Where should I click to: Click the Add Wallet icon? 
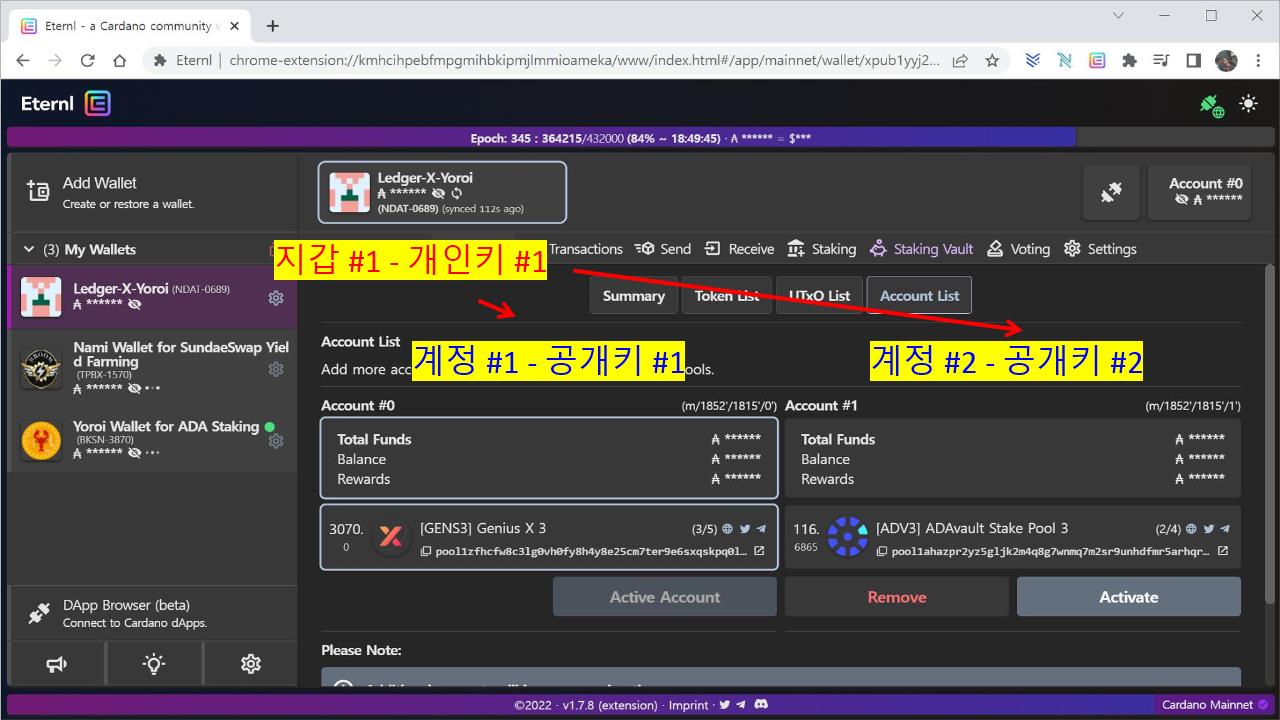point(38,191)
